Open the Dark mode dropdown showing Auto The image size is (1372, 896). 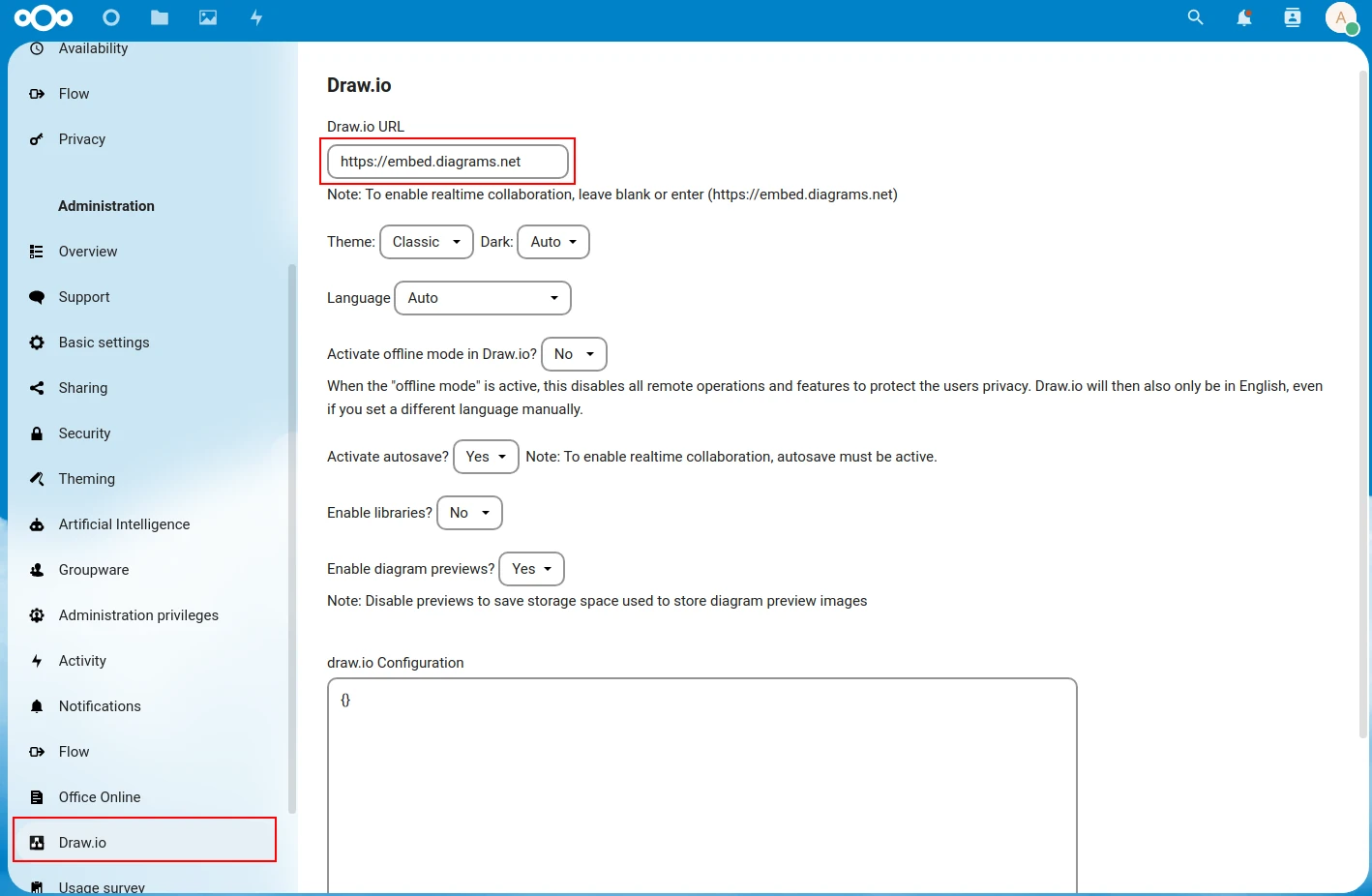pos(553,242)
